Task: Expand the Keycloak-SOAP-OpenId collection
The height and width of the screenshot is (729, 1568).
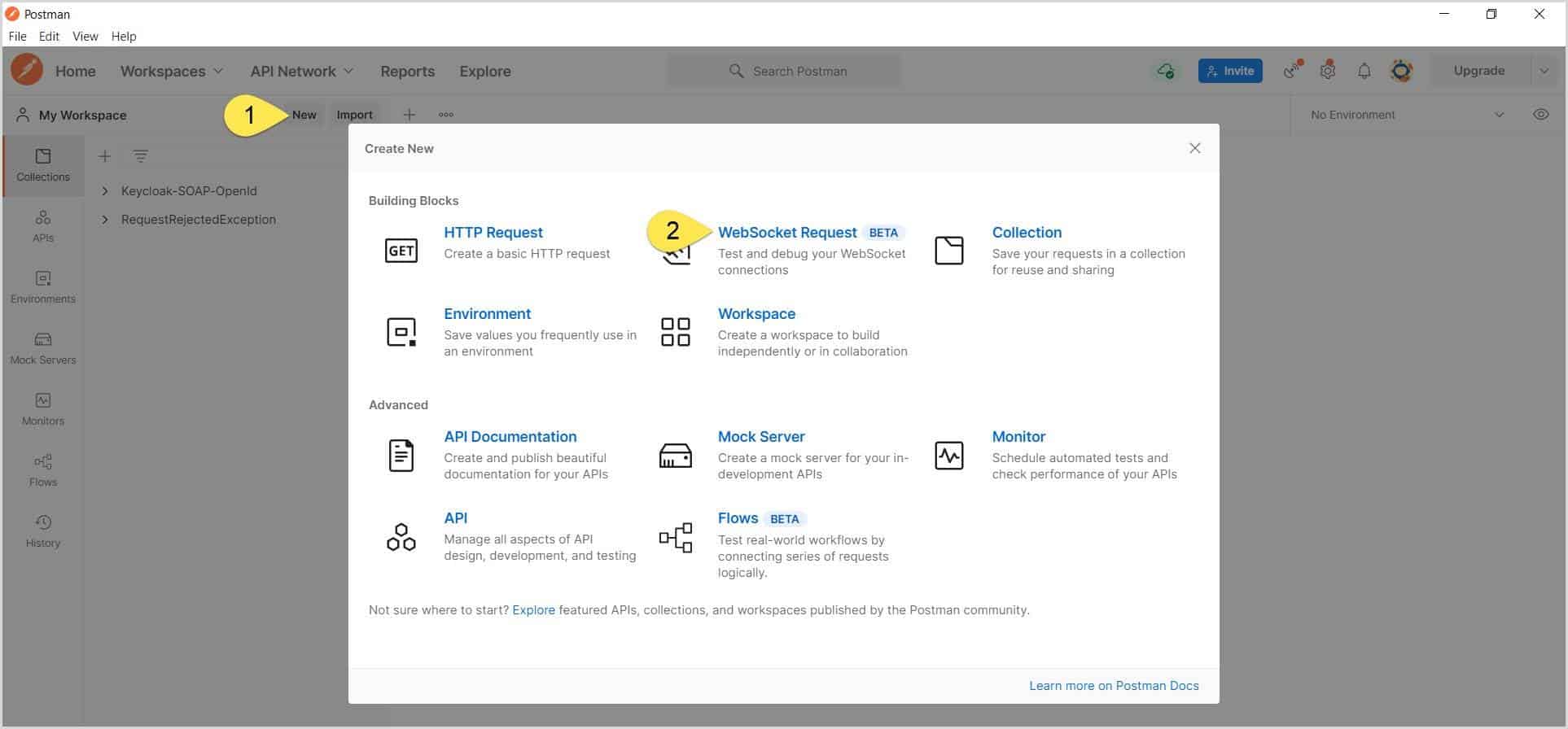Action: (105, 191)
